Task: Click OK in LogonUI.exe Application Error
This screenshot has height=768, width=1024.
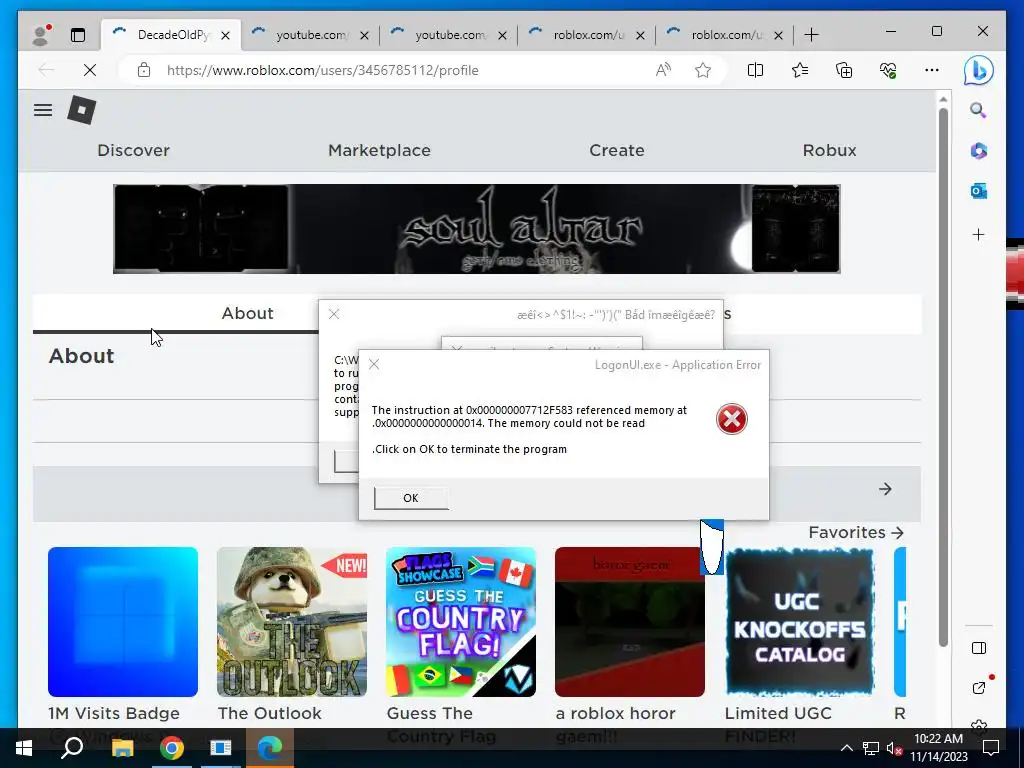Action: pyautogui.click(x=411, y=498)
